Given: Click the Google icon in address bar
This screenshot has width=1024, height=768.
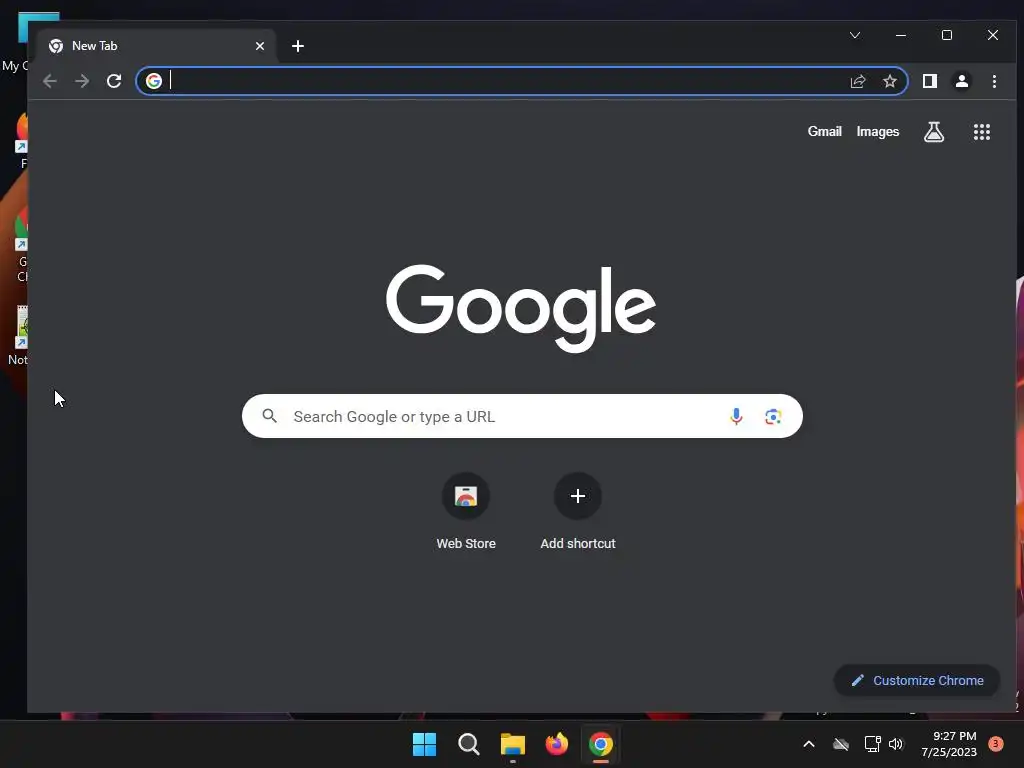Looking at the screenshot, I should coord(154,81).
